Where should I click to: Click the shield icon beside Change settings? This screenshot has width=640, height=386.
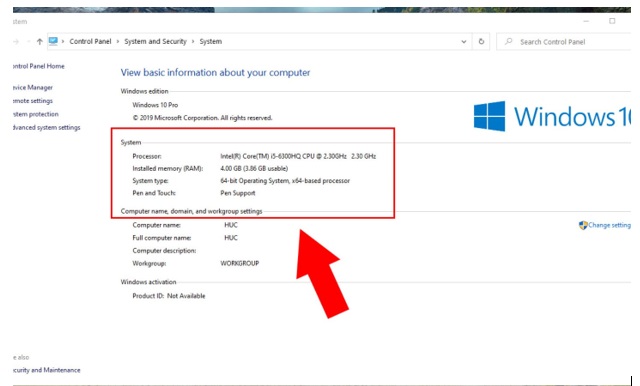[x=583, y=225]
